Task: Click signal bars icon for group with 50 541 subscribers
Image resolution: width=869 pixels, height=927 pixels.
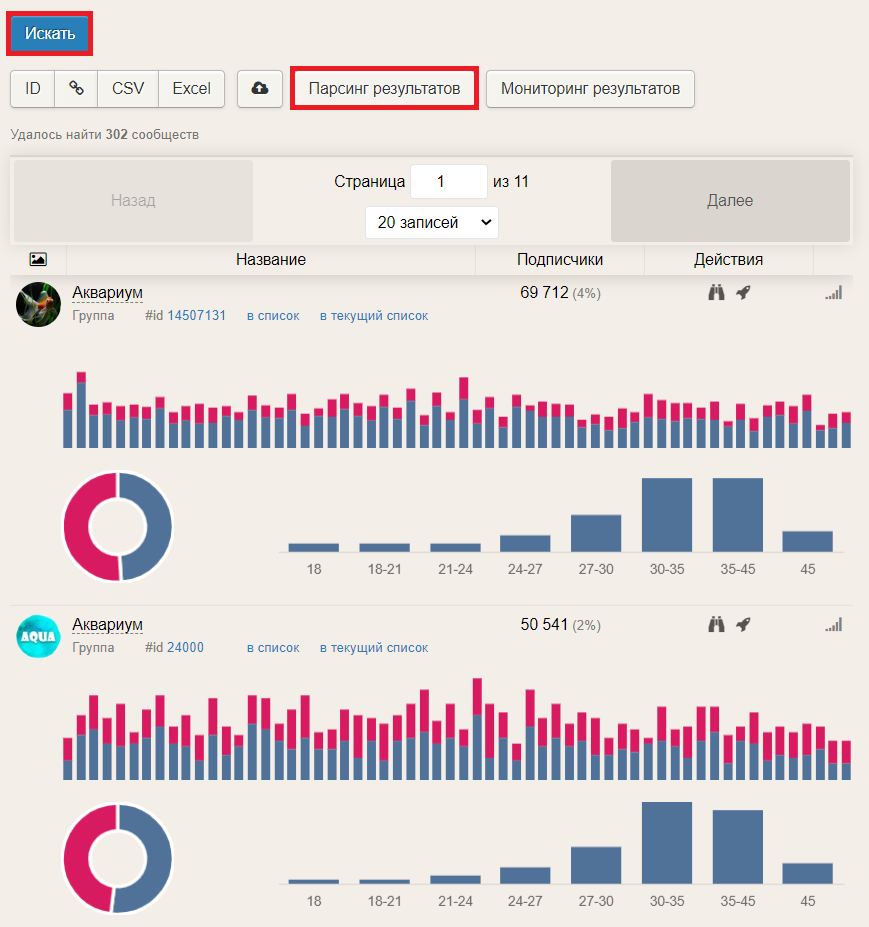Action: click(833, 625)
